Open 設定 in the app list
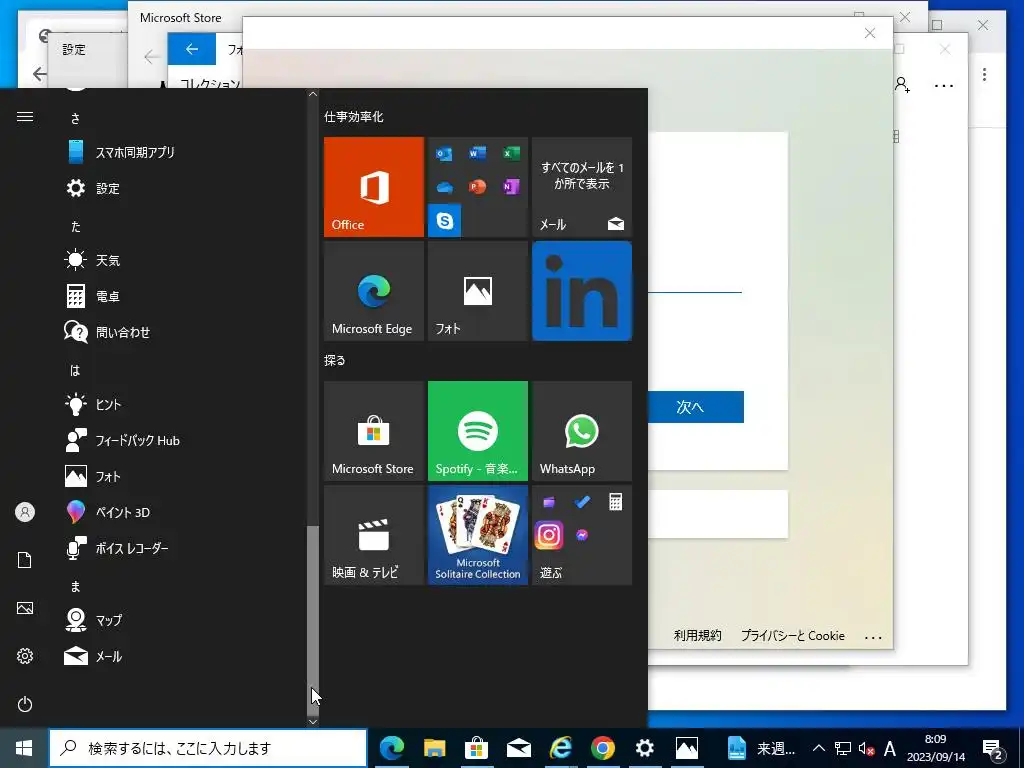The width and height of the screenshot is (1024, 768). 183,188
